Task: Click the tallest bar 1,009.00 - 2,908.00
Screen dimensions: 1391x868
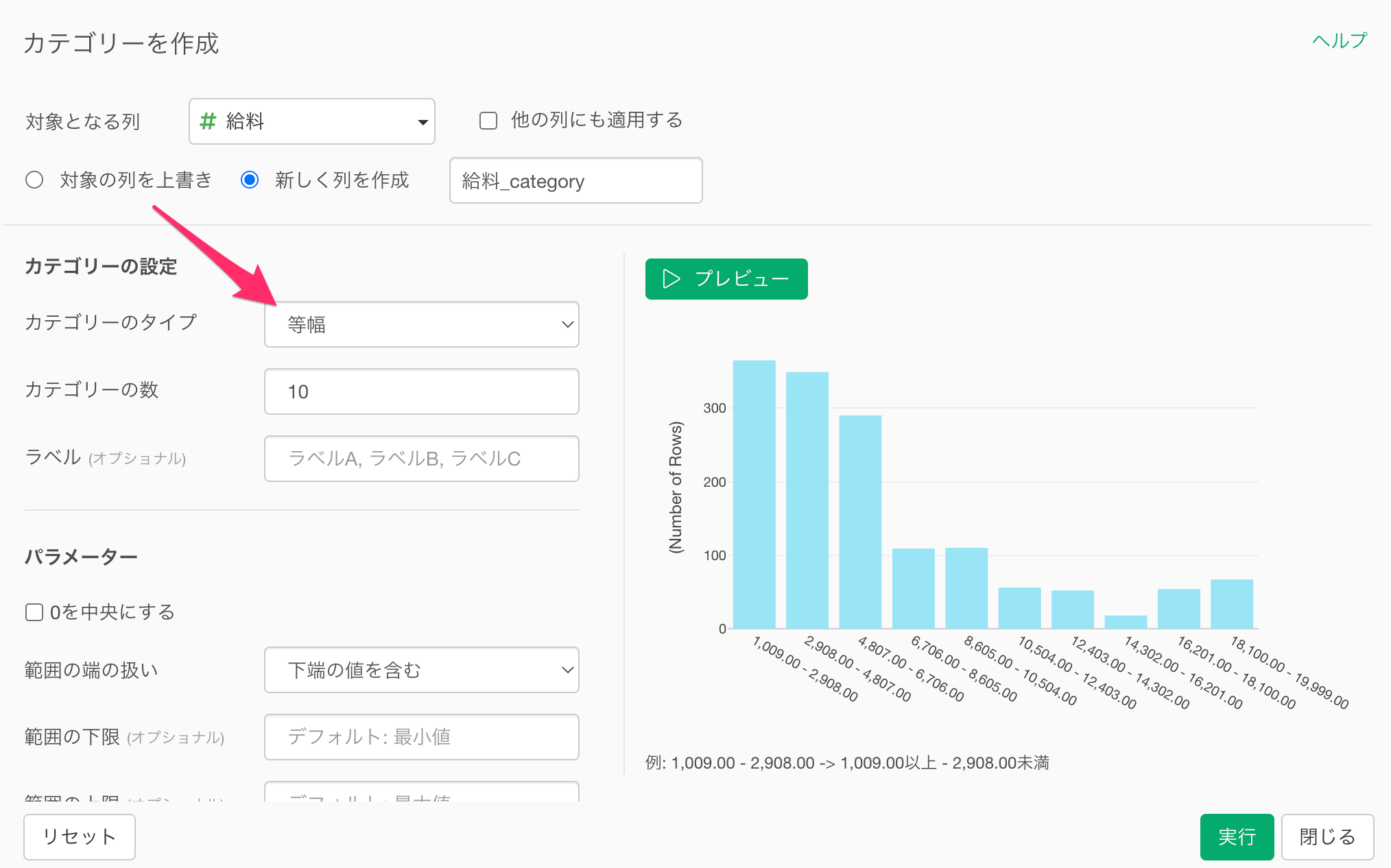Action: point(754,494)
